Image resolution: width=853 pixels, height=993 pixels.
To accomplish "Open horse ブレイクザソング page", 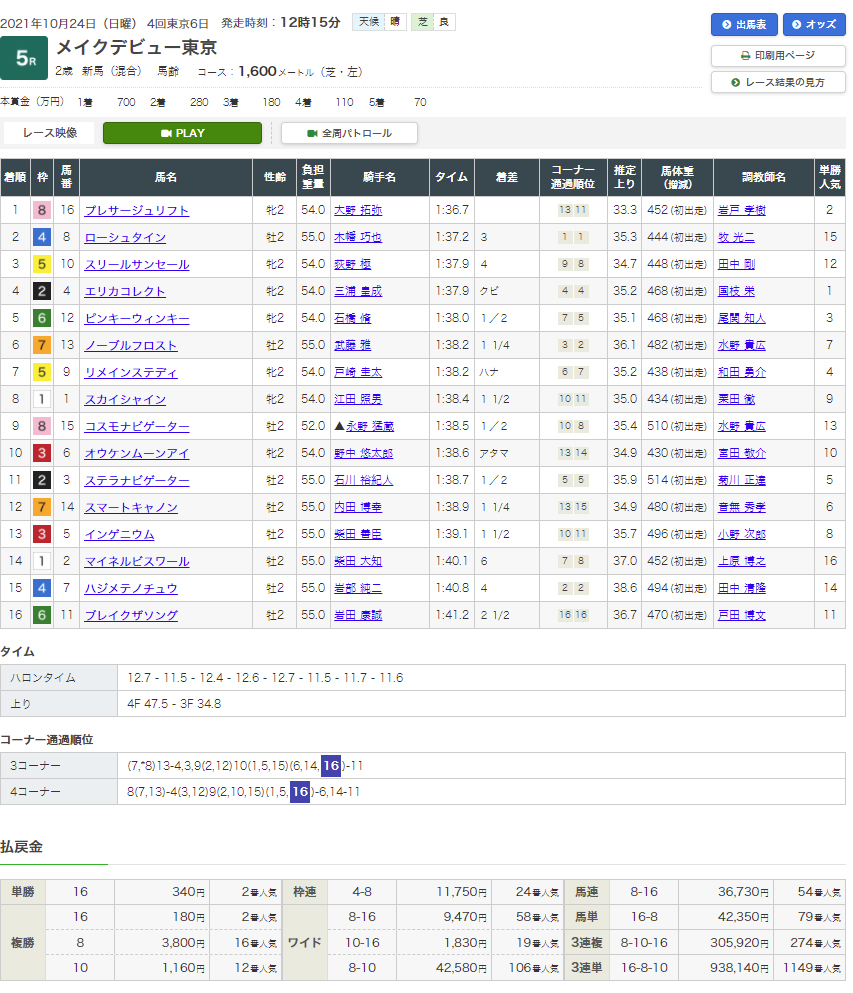I will (x=131, y=616).
